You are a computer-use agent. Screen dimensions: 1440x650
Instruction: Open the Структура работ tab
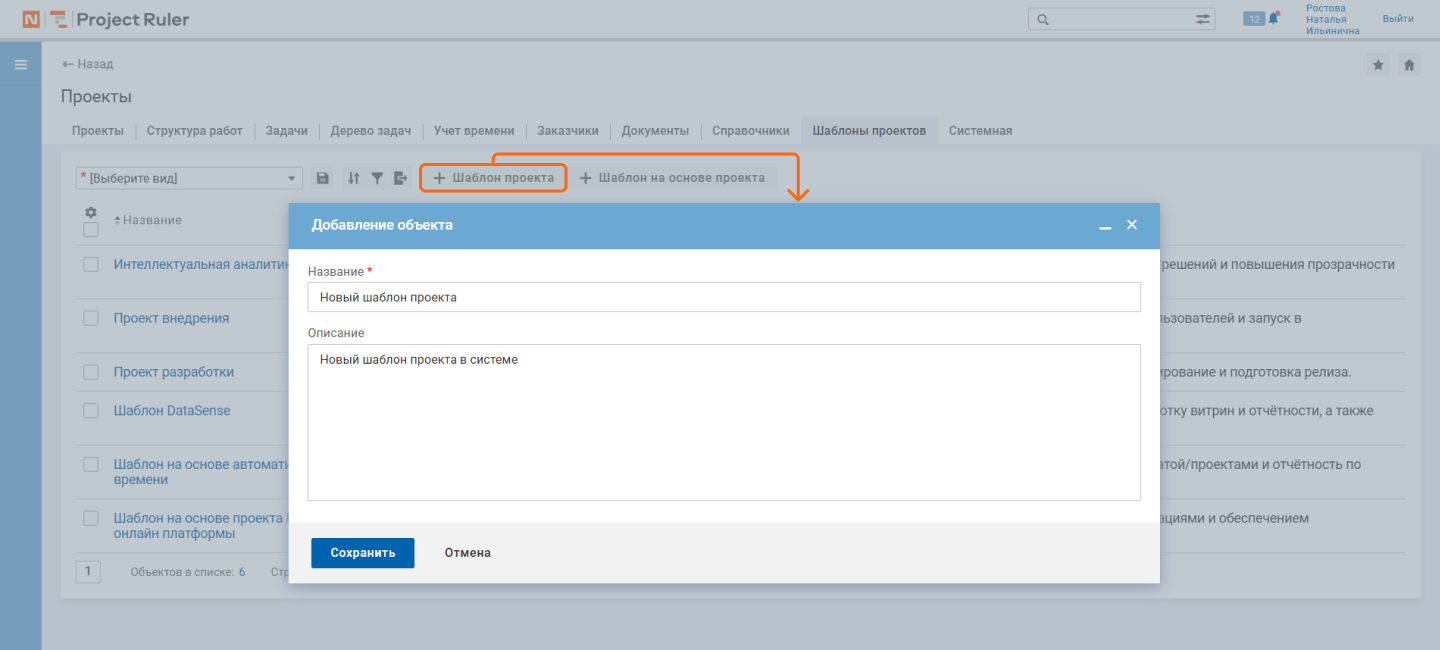pyautogui.click(x=194, y=131)
